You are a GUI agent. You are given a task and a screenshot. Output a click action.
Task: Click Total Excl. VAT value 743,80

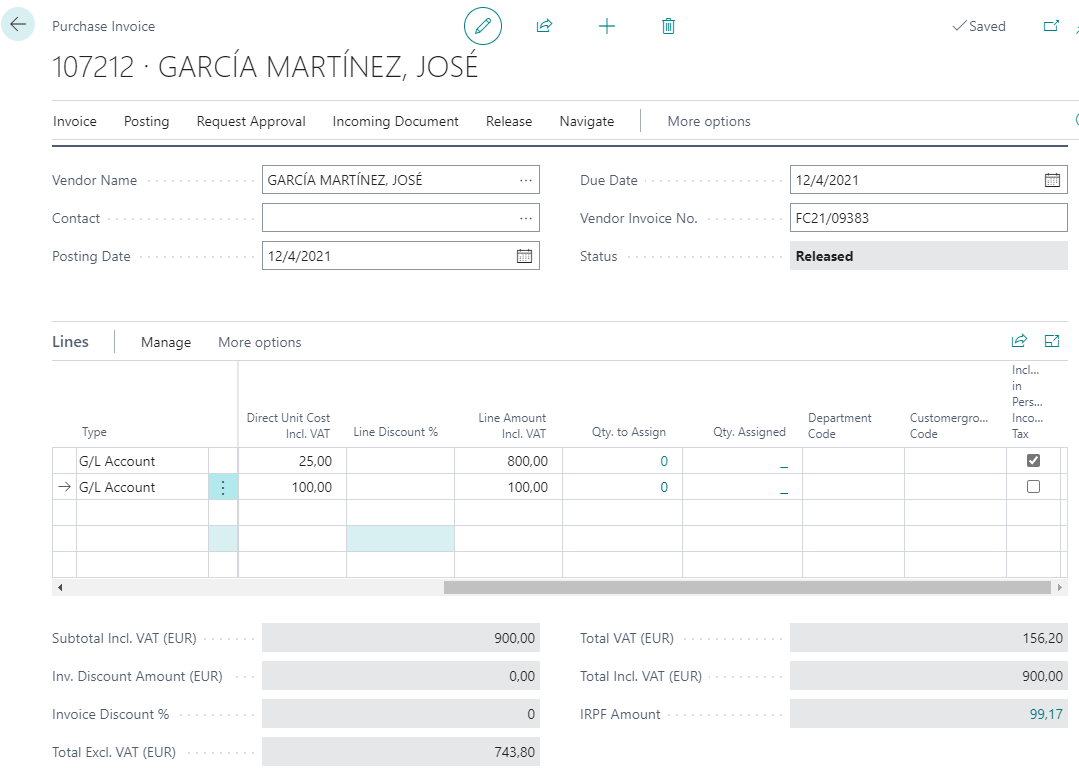400,752
